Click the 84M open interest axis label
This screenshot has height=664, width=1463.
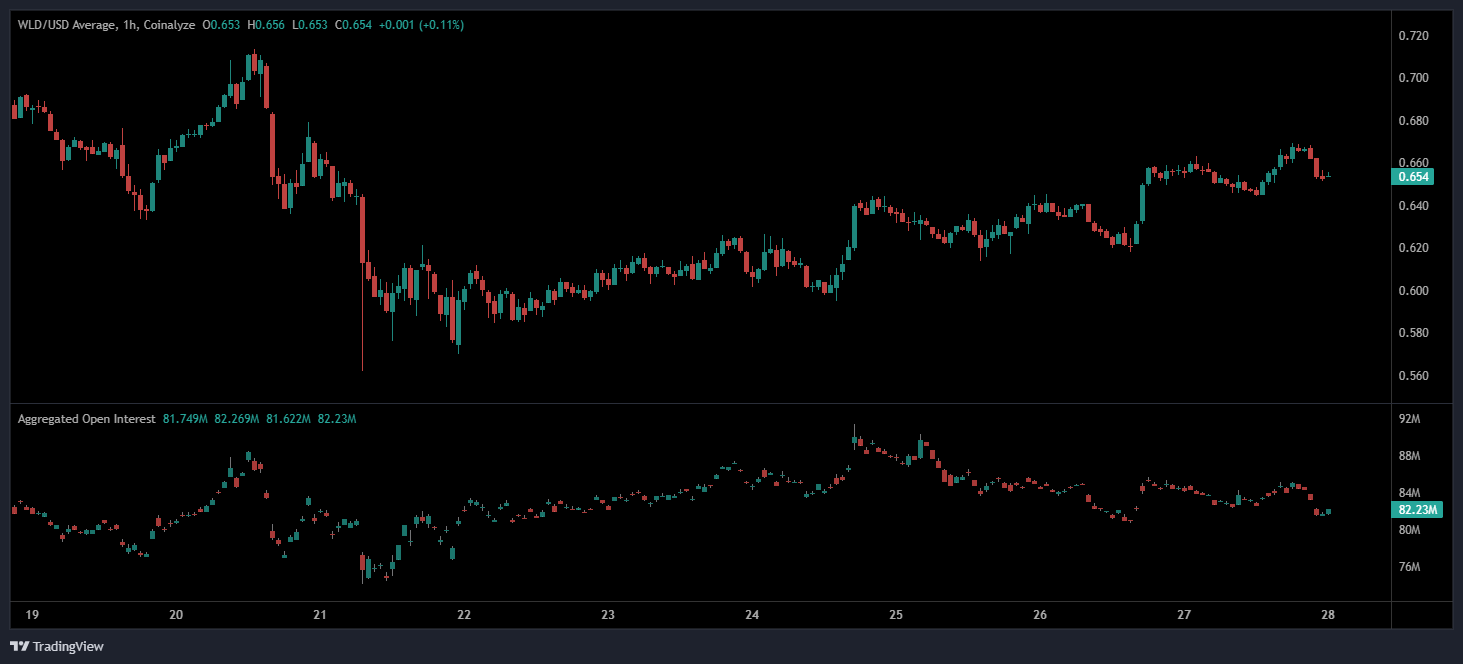[1410, 493]
